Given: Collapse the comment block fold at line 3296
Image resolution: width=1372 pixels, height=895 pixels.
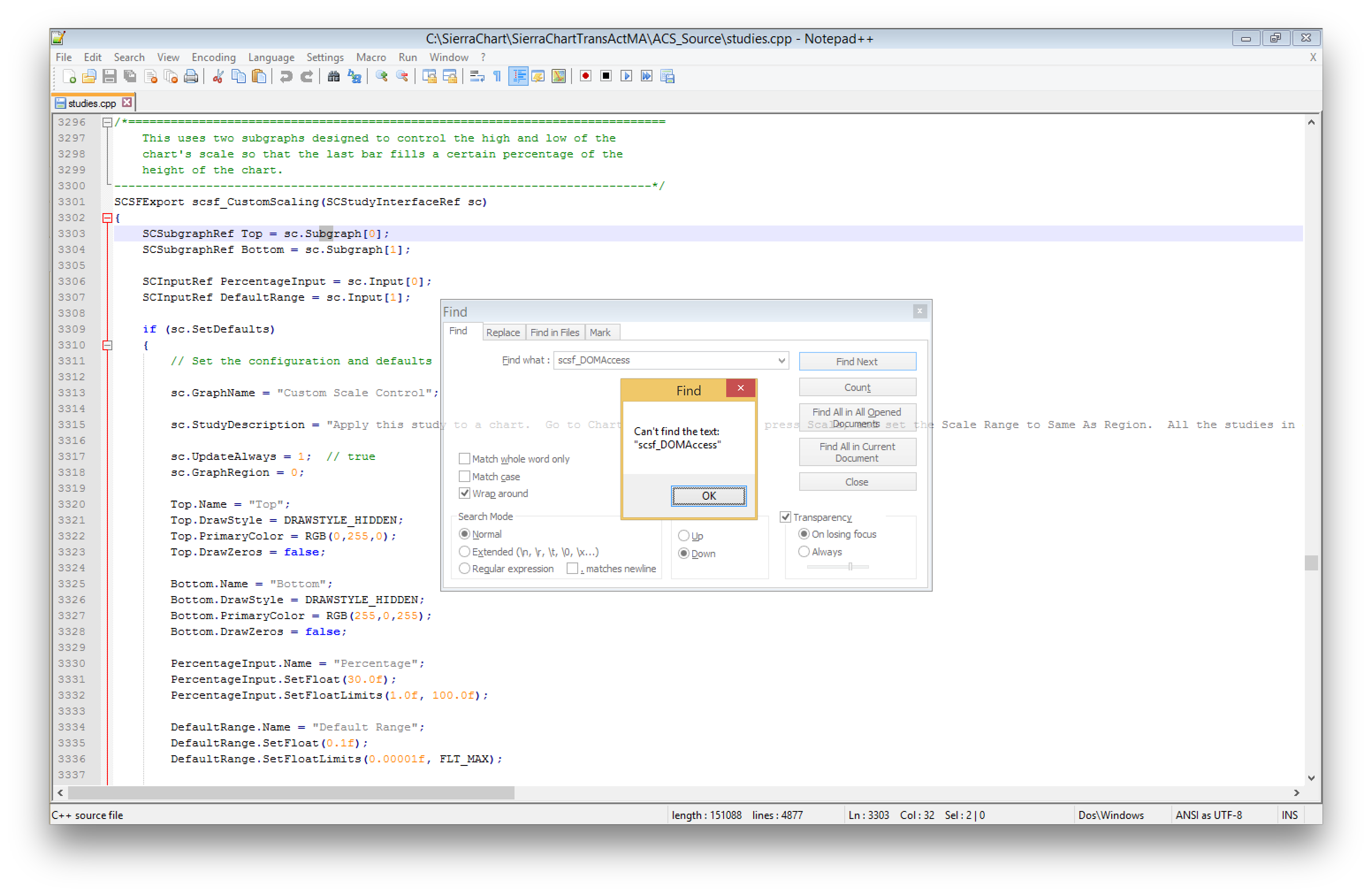Looking at the screenshot, I should pyautogui.click(x=107, y=122).
